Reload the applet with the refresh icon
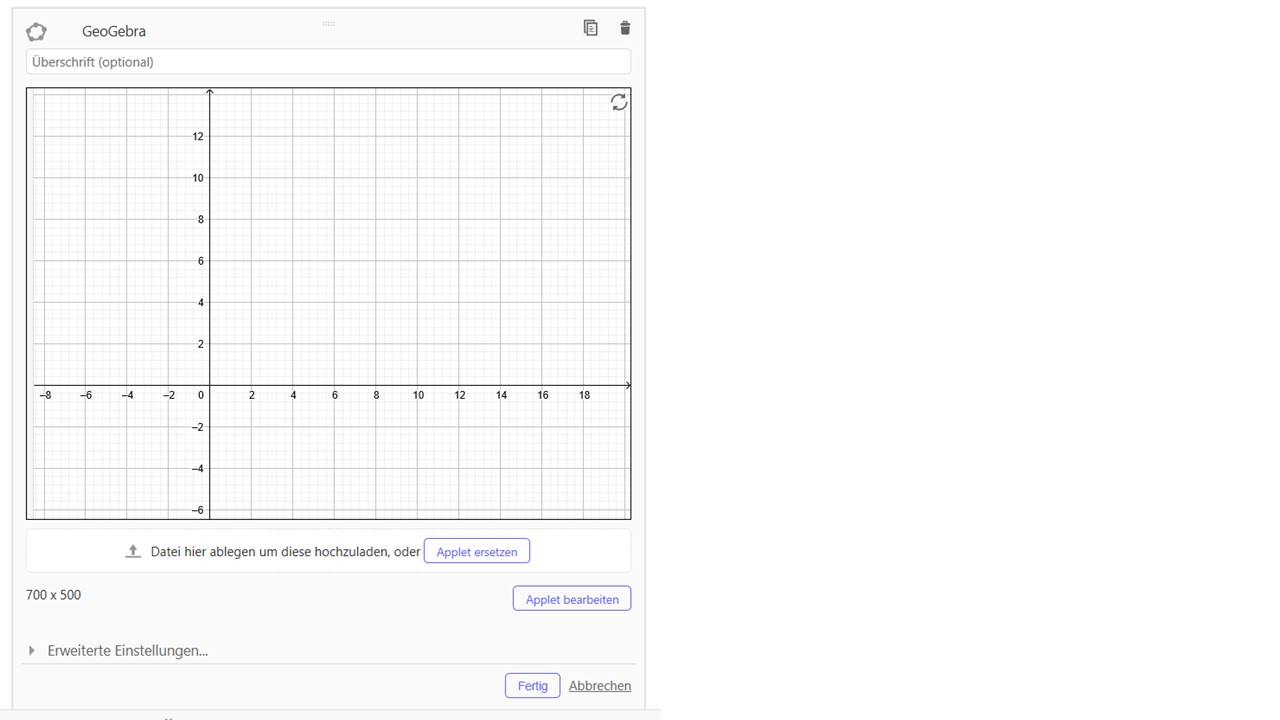This screenshot has width=1280, height=720. click(619, 102)
